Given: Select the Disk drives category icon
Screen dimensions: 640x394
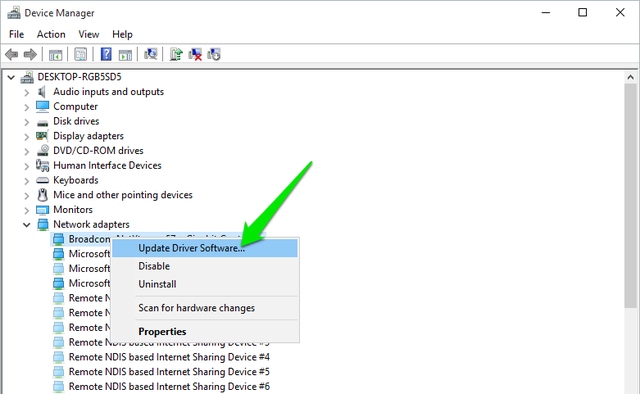Looking at the screenshot, I should pyautogui.click(x=42, y=122).
